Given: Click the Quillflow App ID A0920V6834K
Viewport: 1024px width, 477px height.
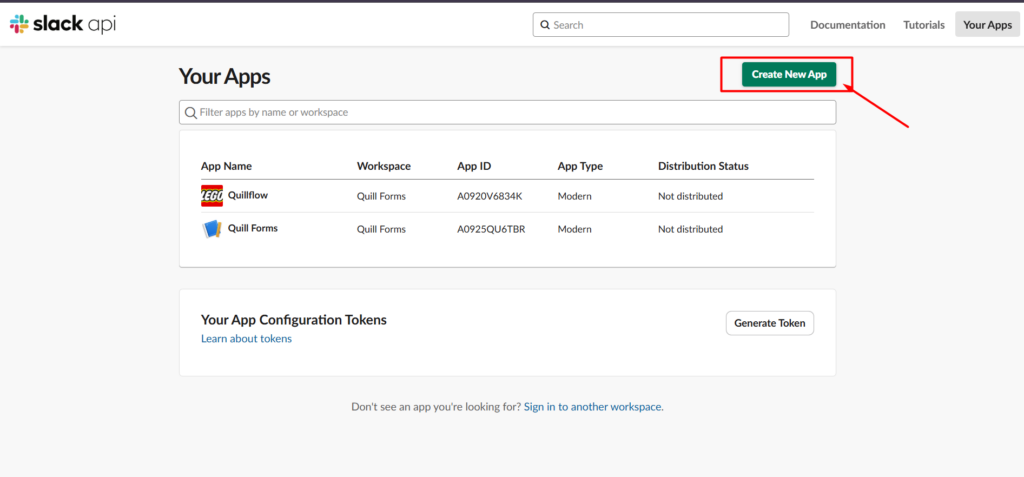Looking at the screenshot, I should (490, 196).
